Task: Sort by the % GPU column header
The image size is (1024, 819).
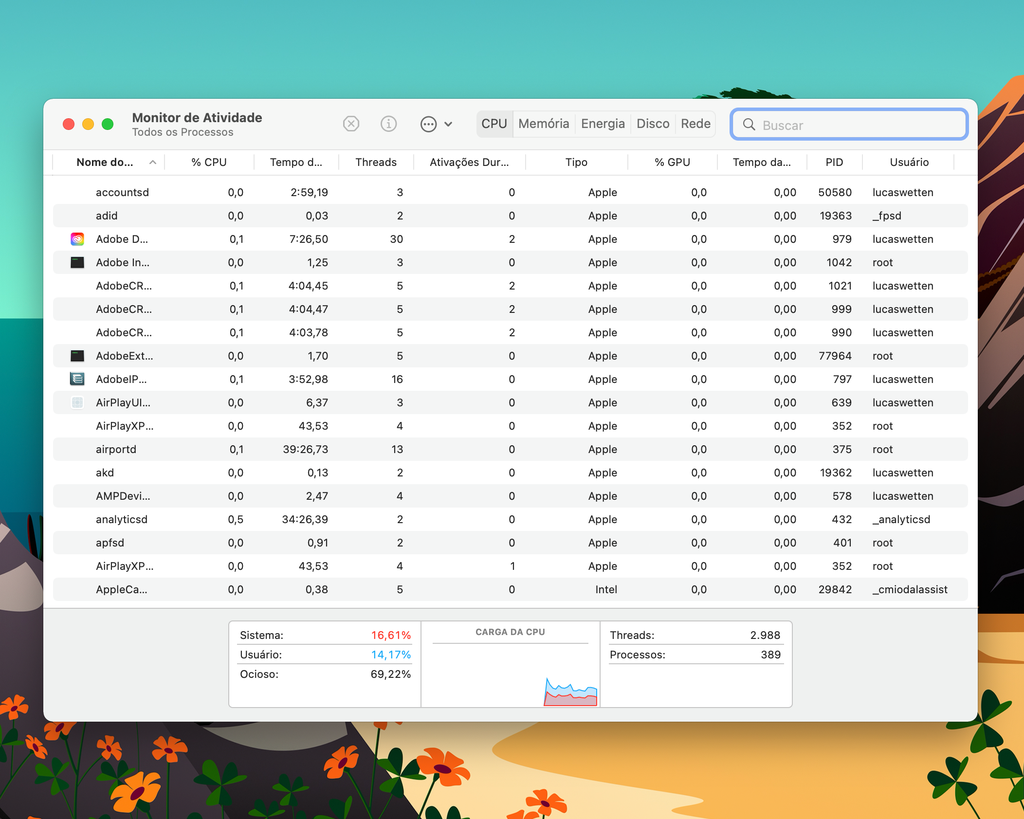Action: click(672, 162)
